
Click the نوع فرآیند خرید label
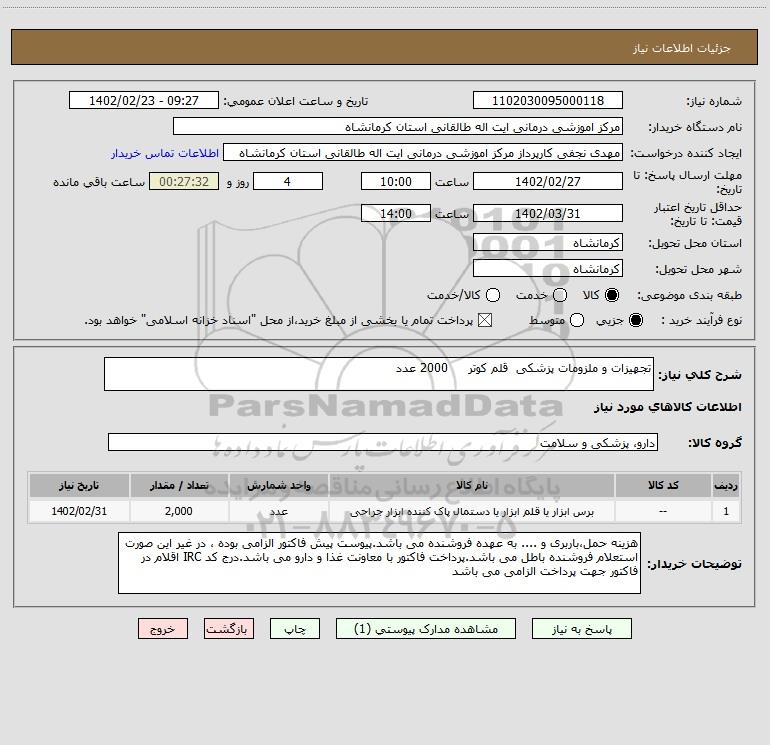pos(701,320)
